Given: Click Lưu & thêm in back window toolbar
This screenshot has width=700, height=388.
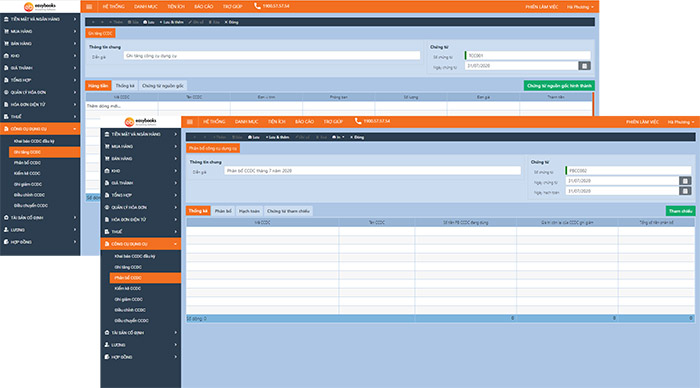Looking at the screenshot, I should (x=172, y=22).
